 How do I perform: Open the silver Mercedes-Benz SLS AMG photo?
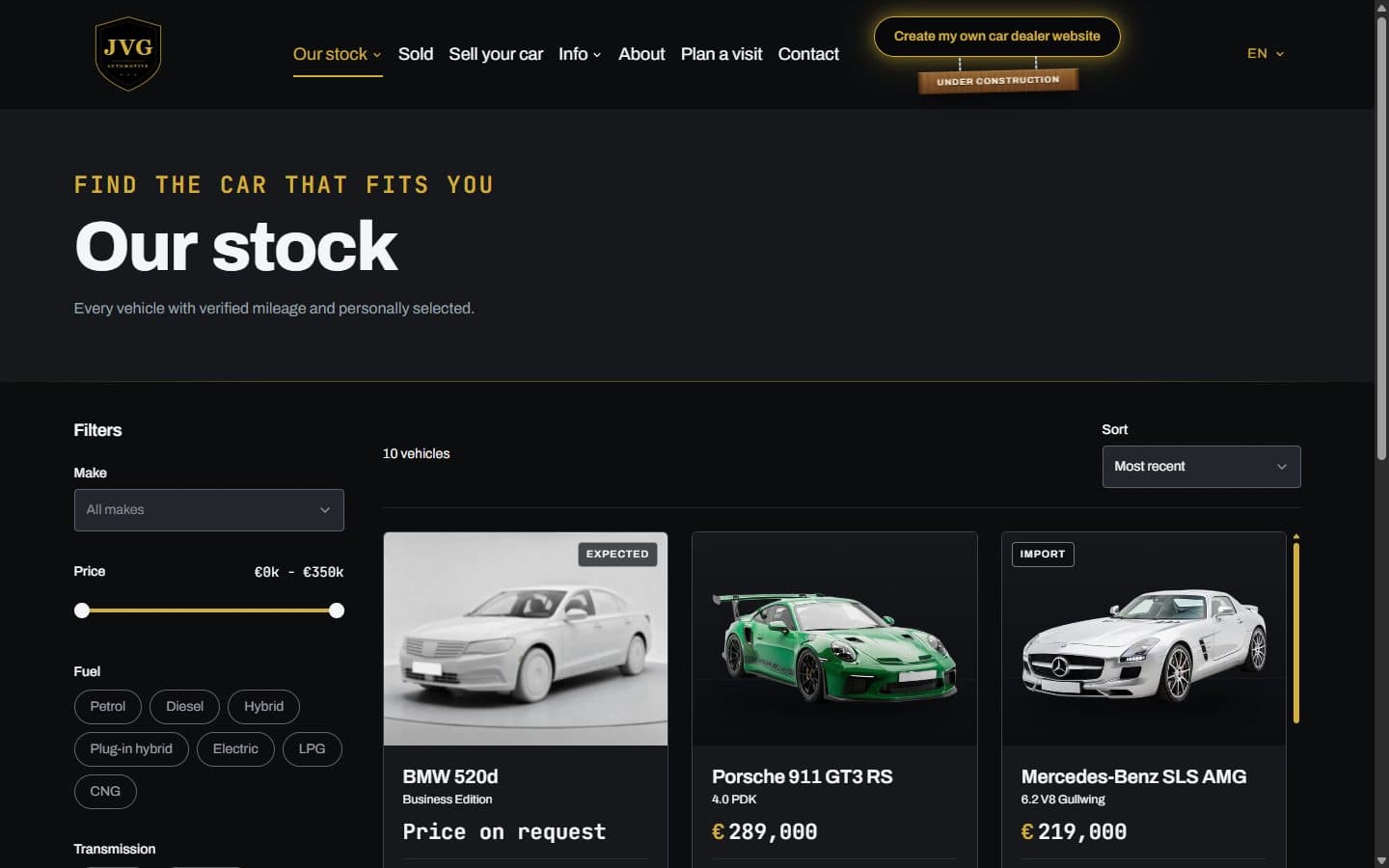pyautogui.click(x=1143, y=638)
